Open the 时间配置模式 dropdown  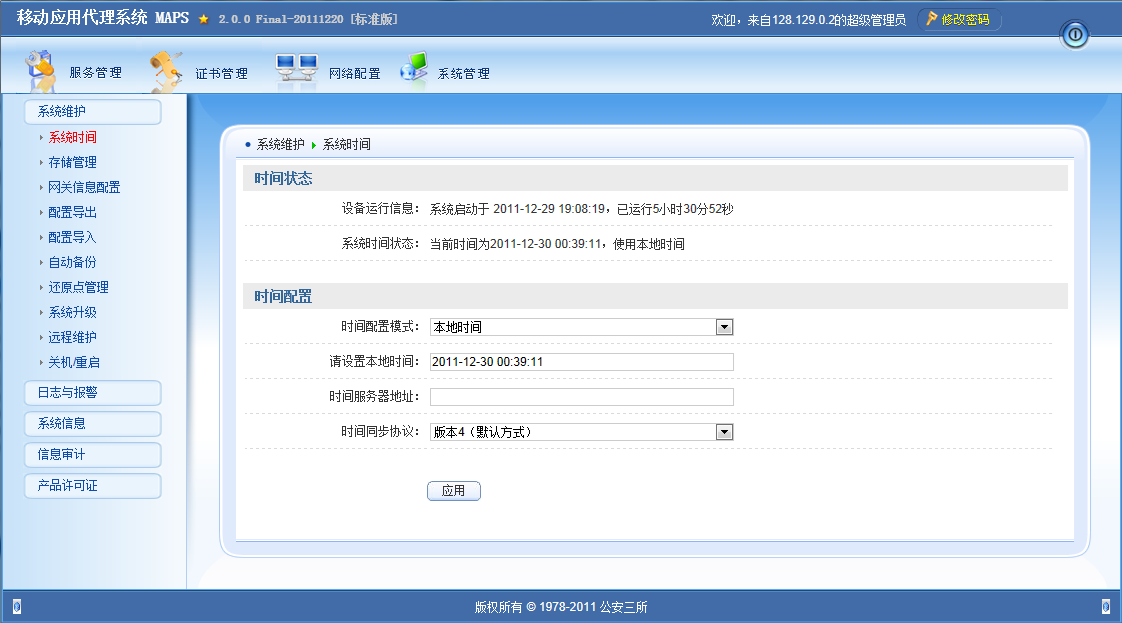pos(725,327)
